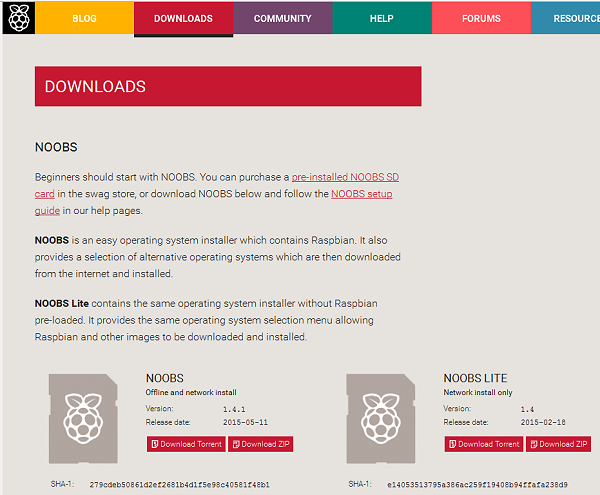600x495 pixels.
Task: Click the NOOBS section heading
Action: click(x=56, y=147)
